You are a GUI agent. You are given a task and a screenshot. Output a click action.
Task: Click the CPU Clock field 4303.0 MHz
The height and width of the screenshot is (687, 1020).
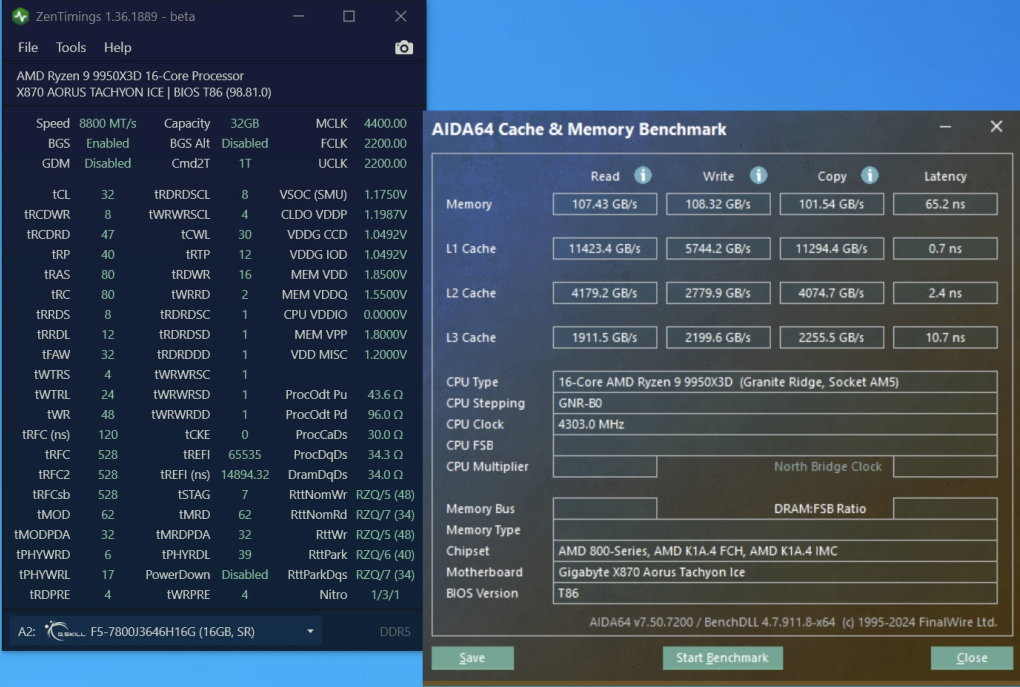[x=775, y=424]
